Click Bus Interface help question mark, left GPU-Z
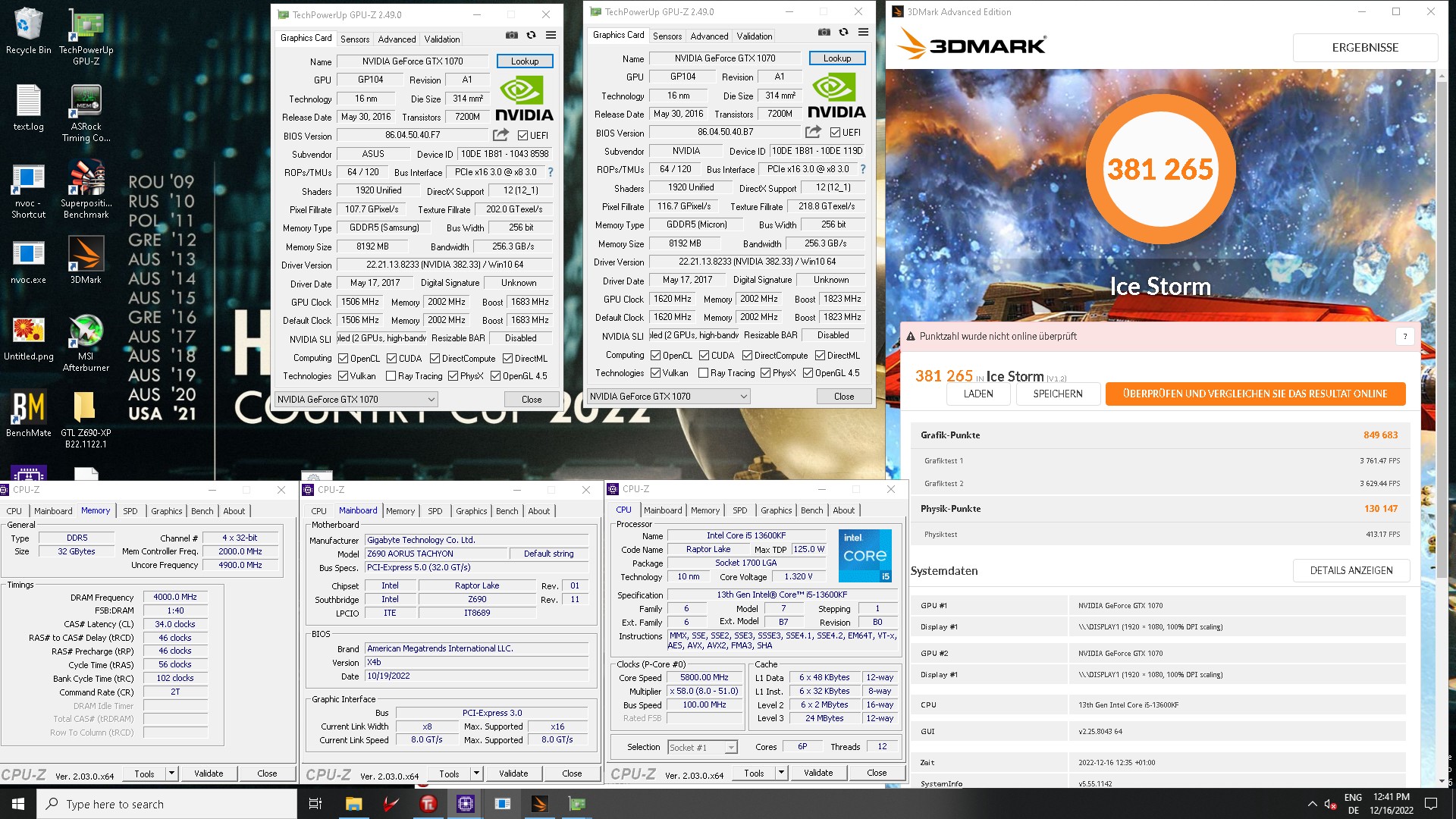This screenshot has width=1456, height=819. click(x=551, y=172)
